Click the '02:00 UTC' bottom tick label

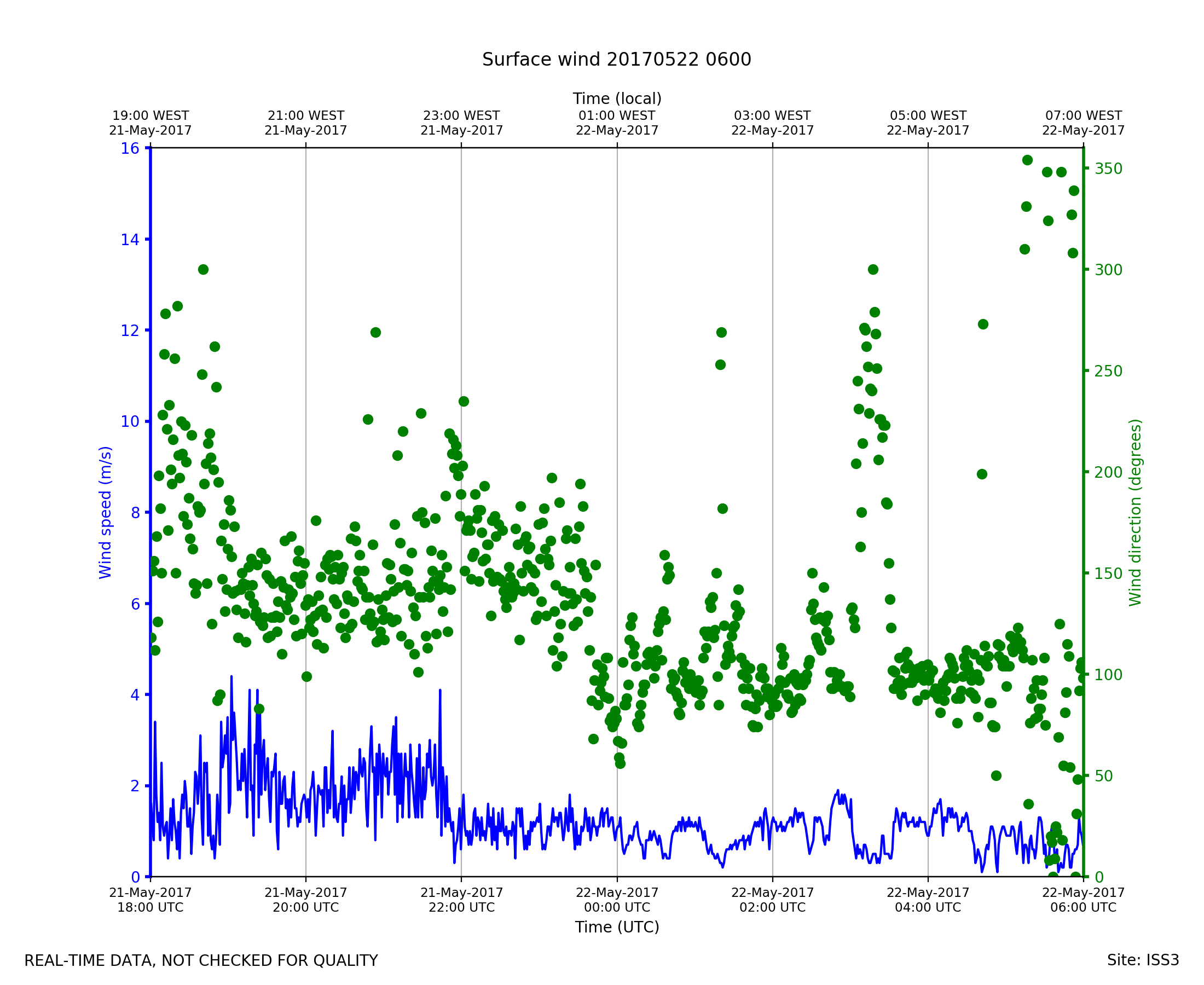click(x=772, y=907)
